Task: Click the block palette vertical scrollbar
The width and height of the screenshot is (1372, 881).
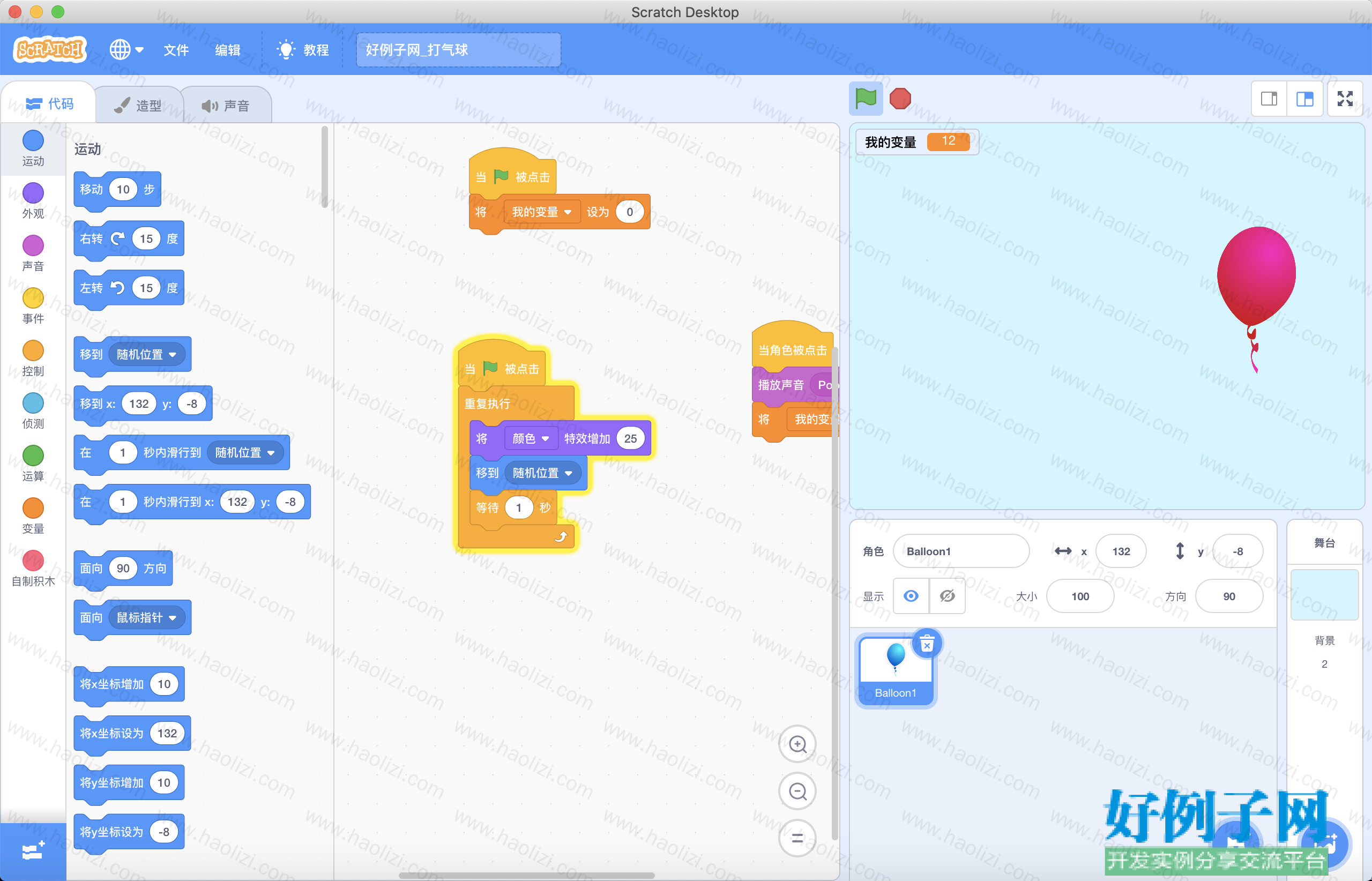Action: pos(324,167)
